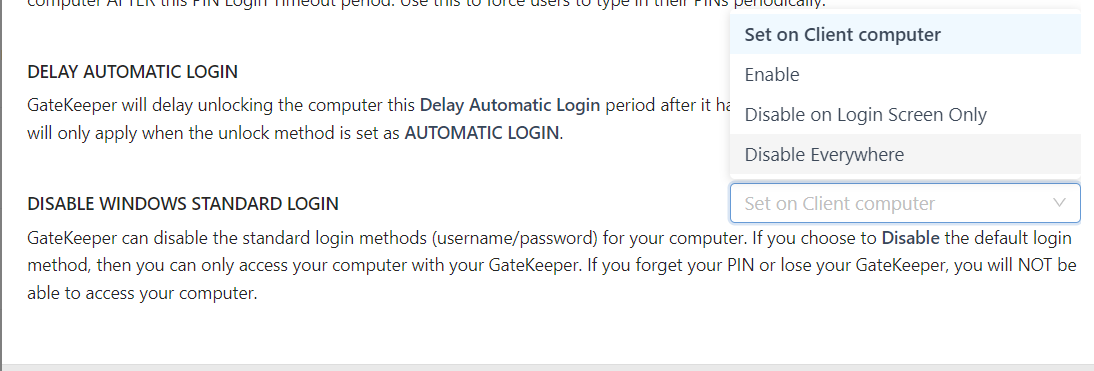Image resolution: width=1094 pixels, height=371 pixels.
Task: Open the Disable Windows Standard Login combo box
Action: pyautogui.click(x=905, y=203)
